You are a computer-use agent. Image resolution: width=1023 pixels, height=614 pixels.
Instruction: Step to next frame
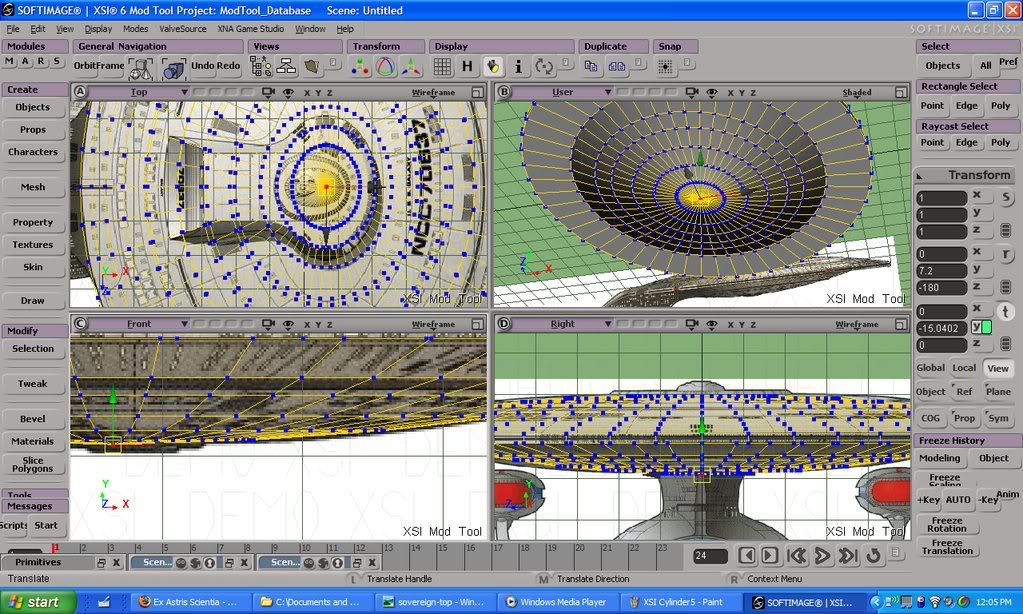tap(769, 555)
